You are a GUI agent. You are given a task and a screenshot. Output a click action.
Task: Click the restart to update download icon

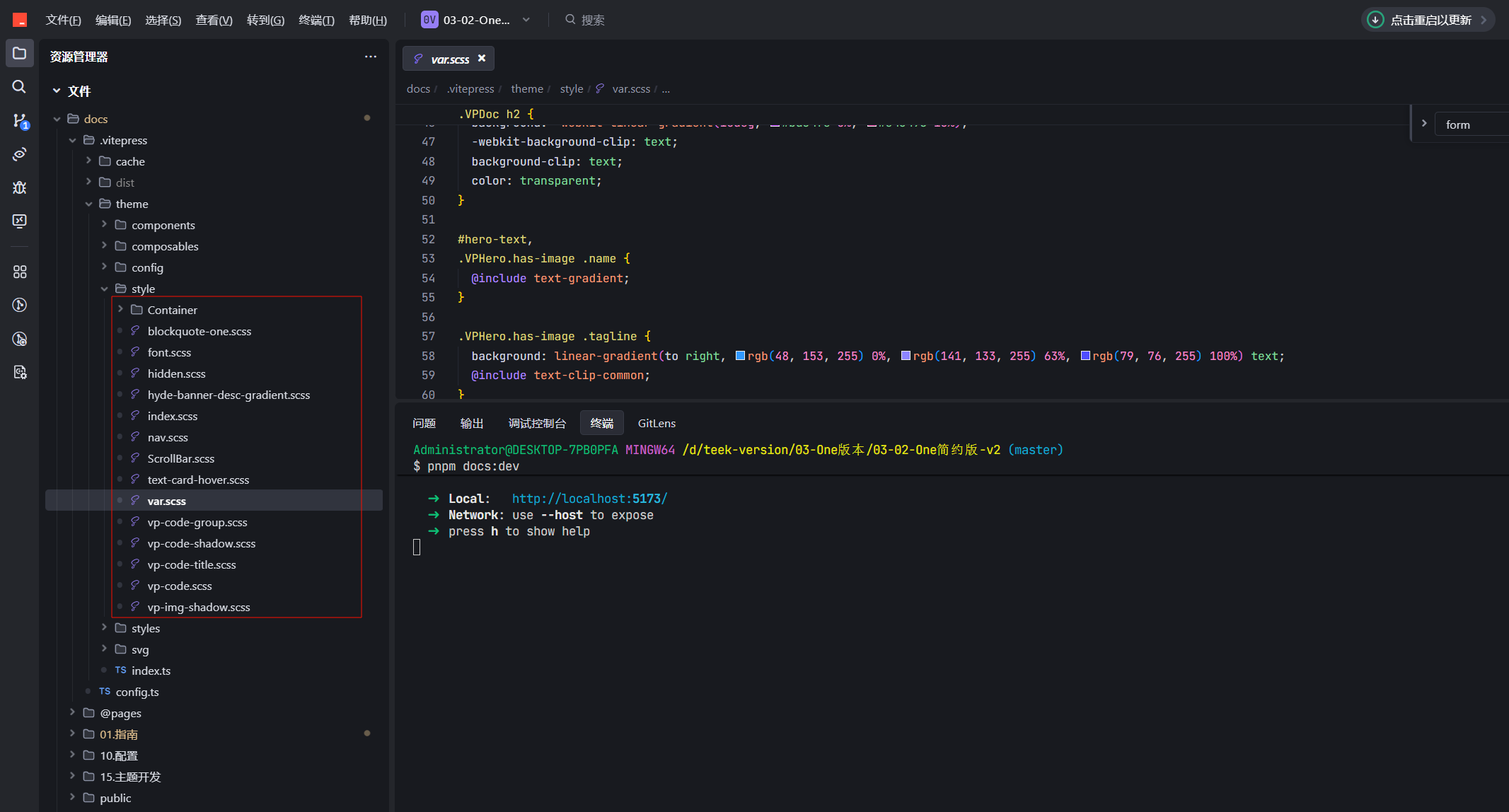[x=1375, y=20]
